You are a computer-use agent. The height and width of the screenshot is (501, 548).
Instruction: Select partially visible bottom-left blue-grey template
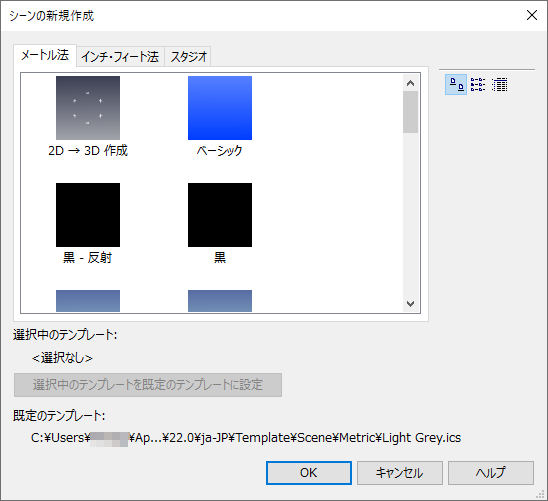[88, 301]
